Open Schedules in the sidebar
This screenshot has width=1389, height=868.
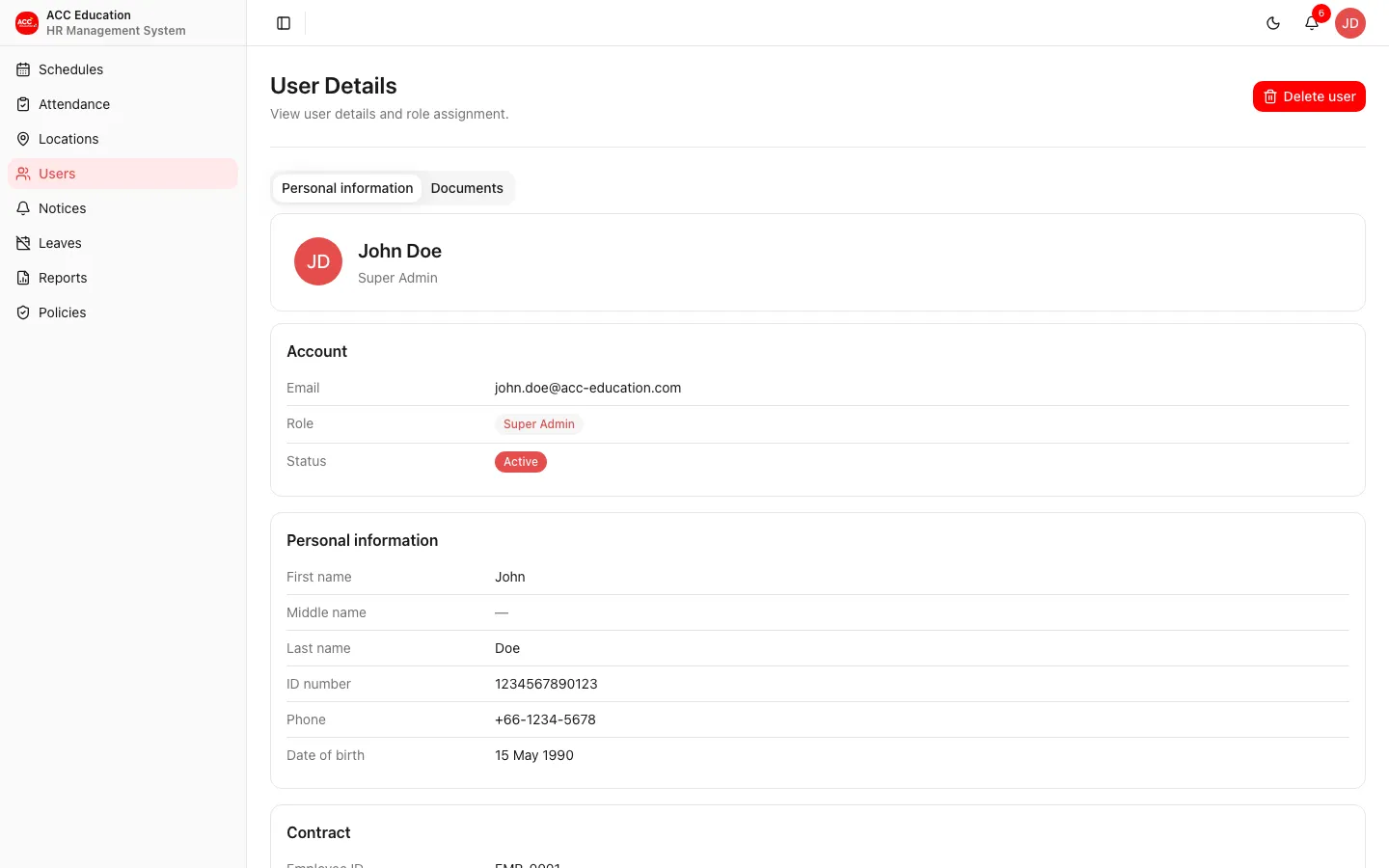(x=123, y=69)
